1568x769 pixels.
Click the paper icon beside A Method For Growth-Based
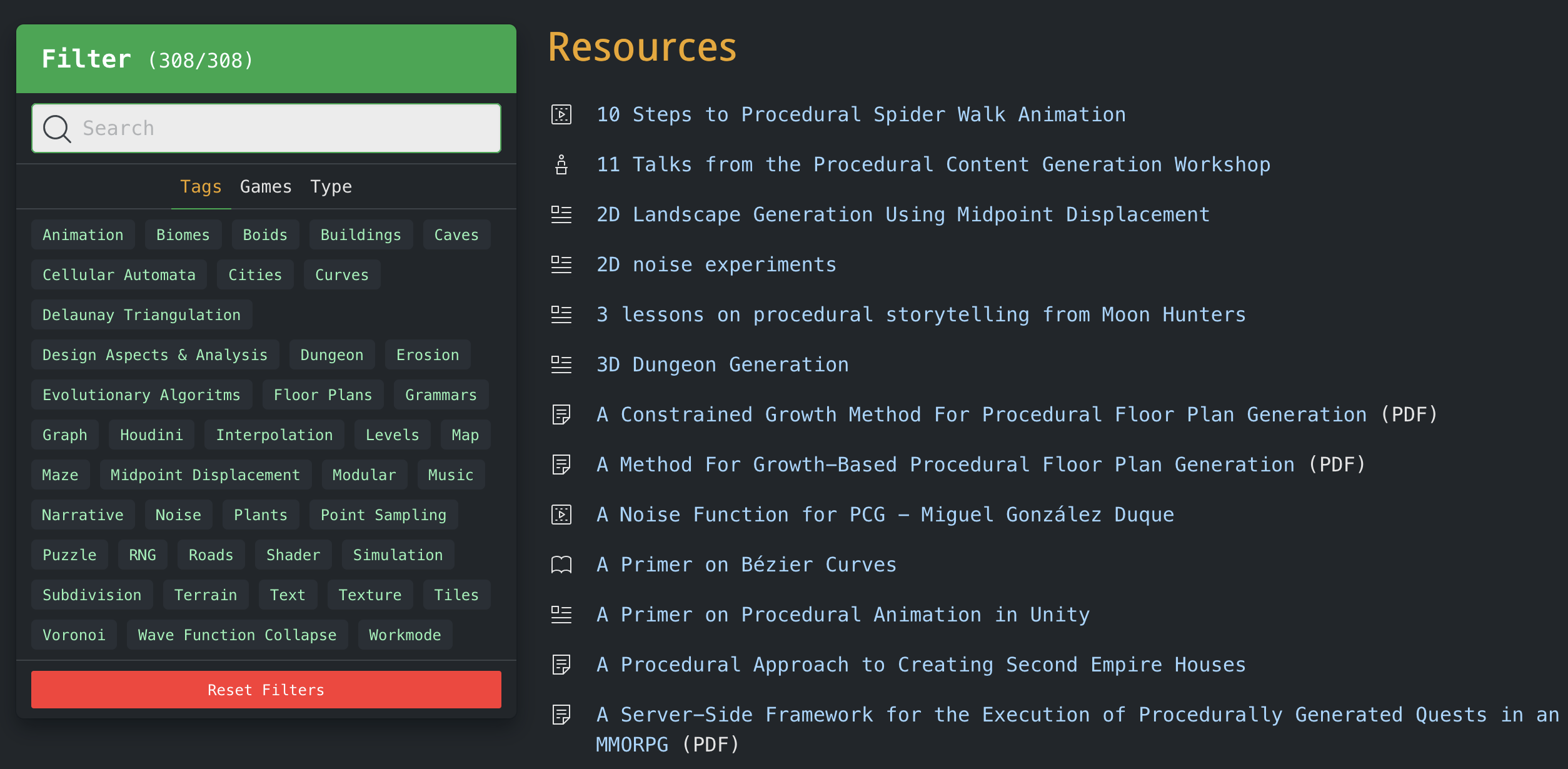tap(561, 465)
